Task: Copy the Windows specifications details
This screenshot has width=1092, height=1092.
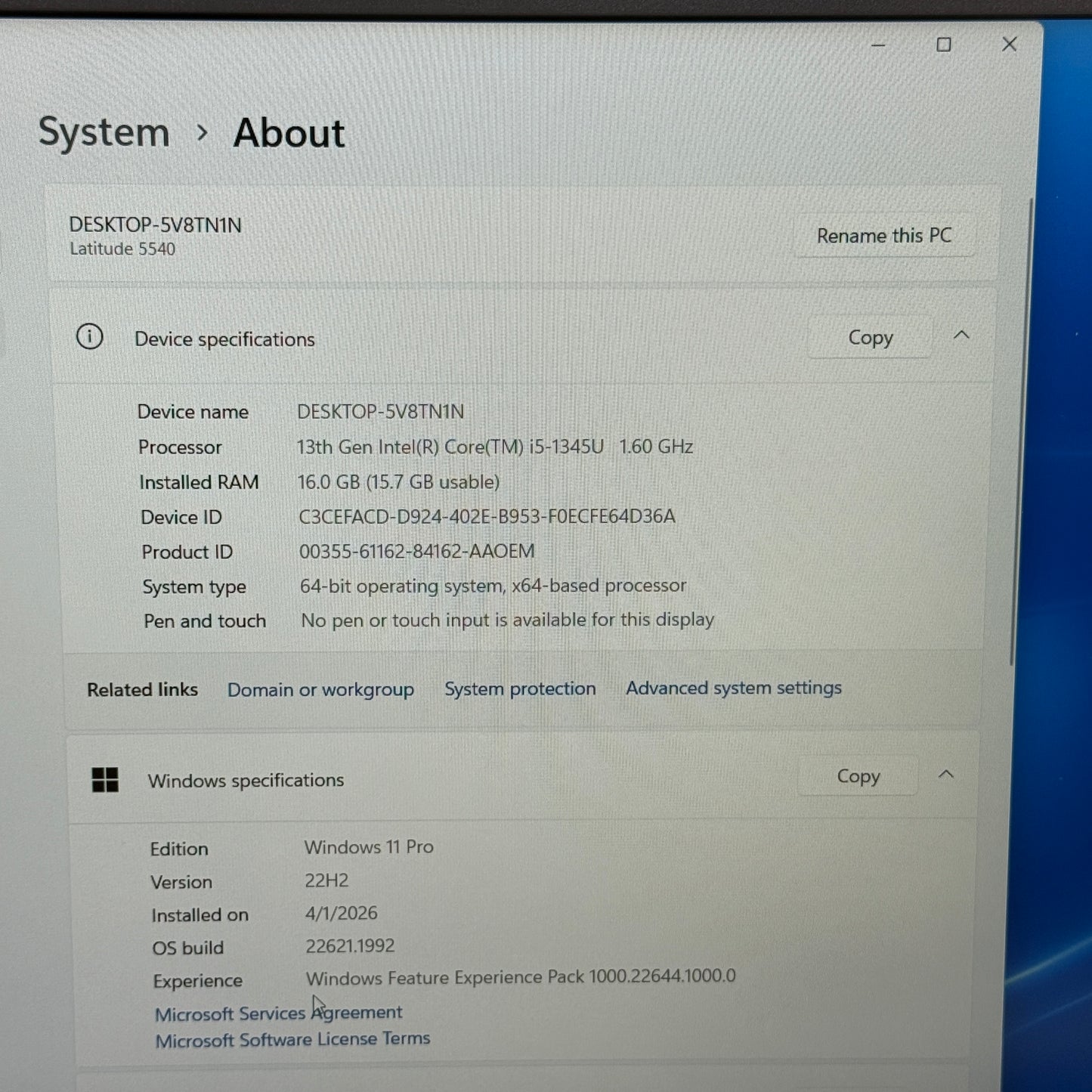Action: [x=858, y=775]
